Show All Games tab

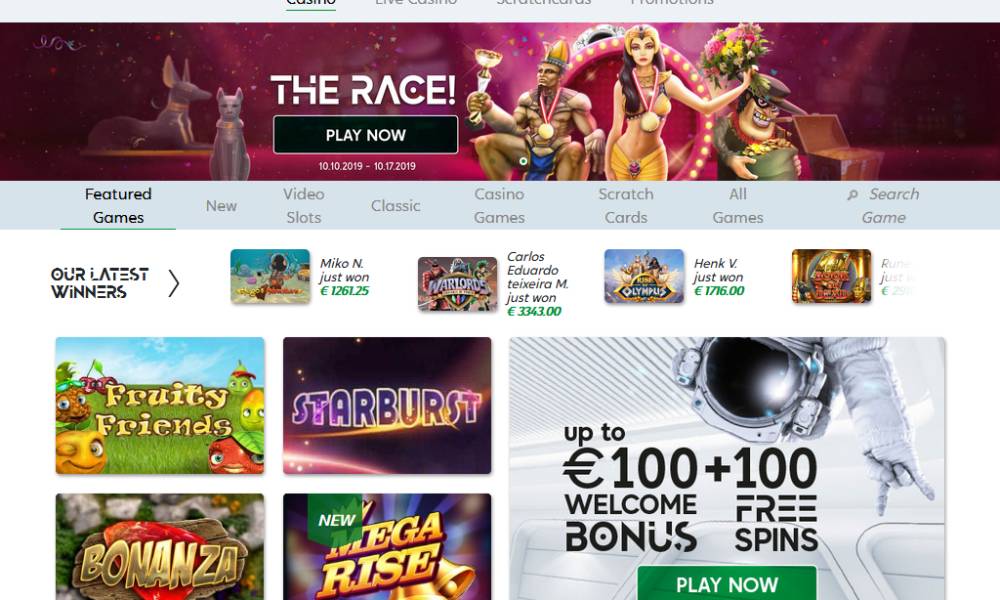pos(738,205)
